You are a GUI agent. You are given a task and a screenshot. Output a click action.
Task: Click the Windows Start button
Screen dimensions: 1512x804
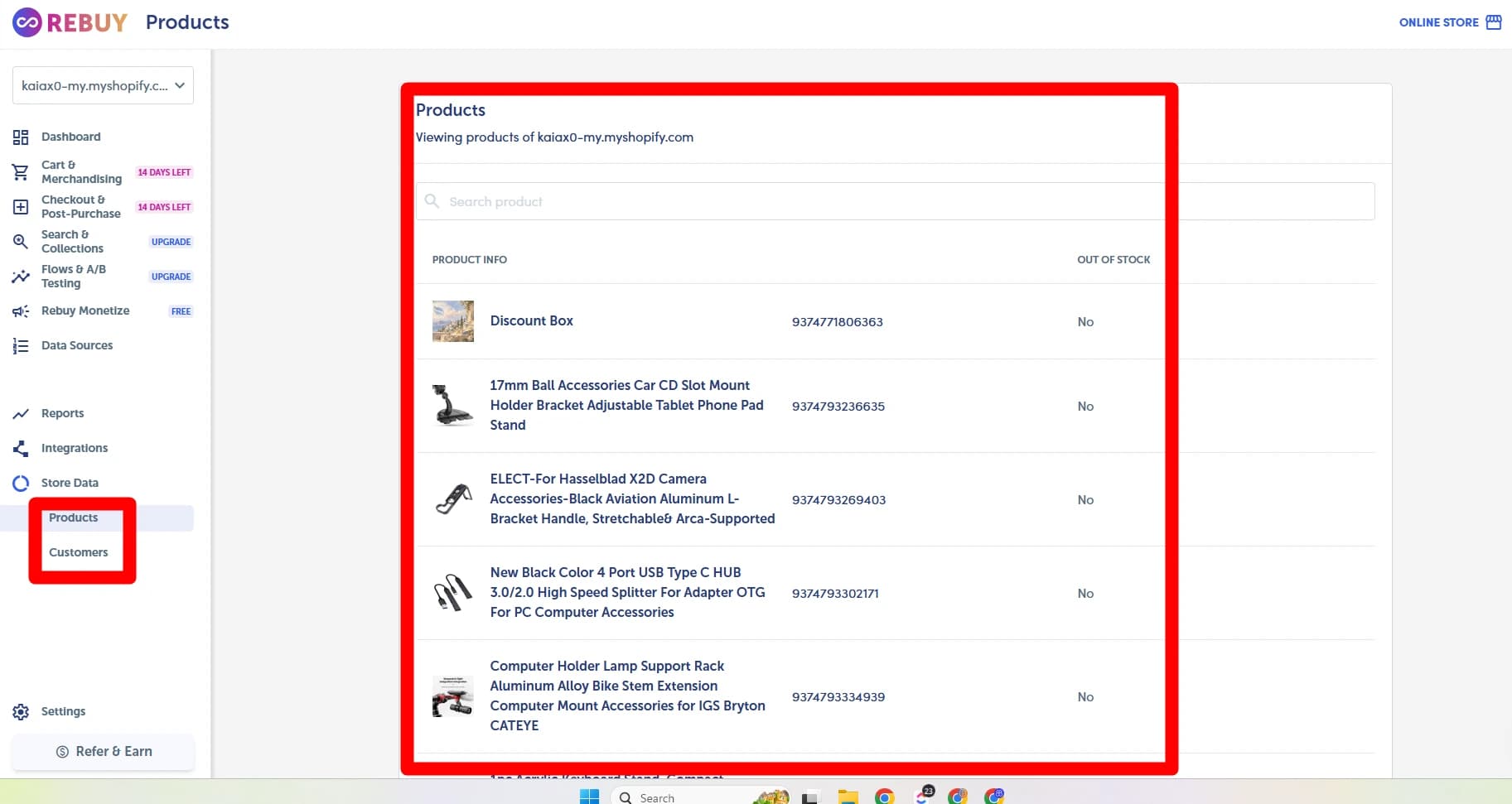[589, 797]
